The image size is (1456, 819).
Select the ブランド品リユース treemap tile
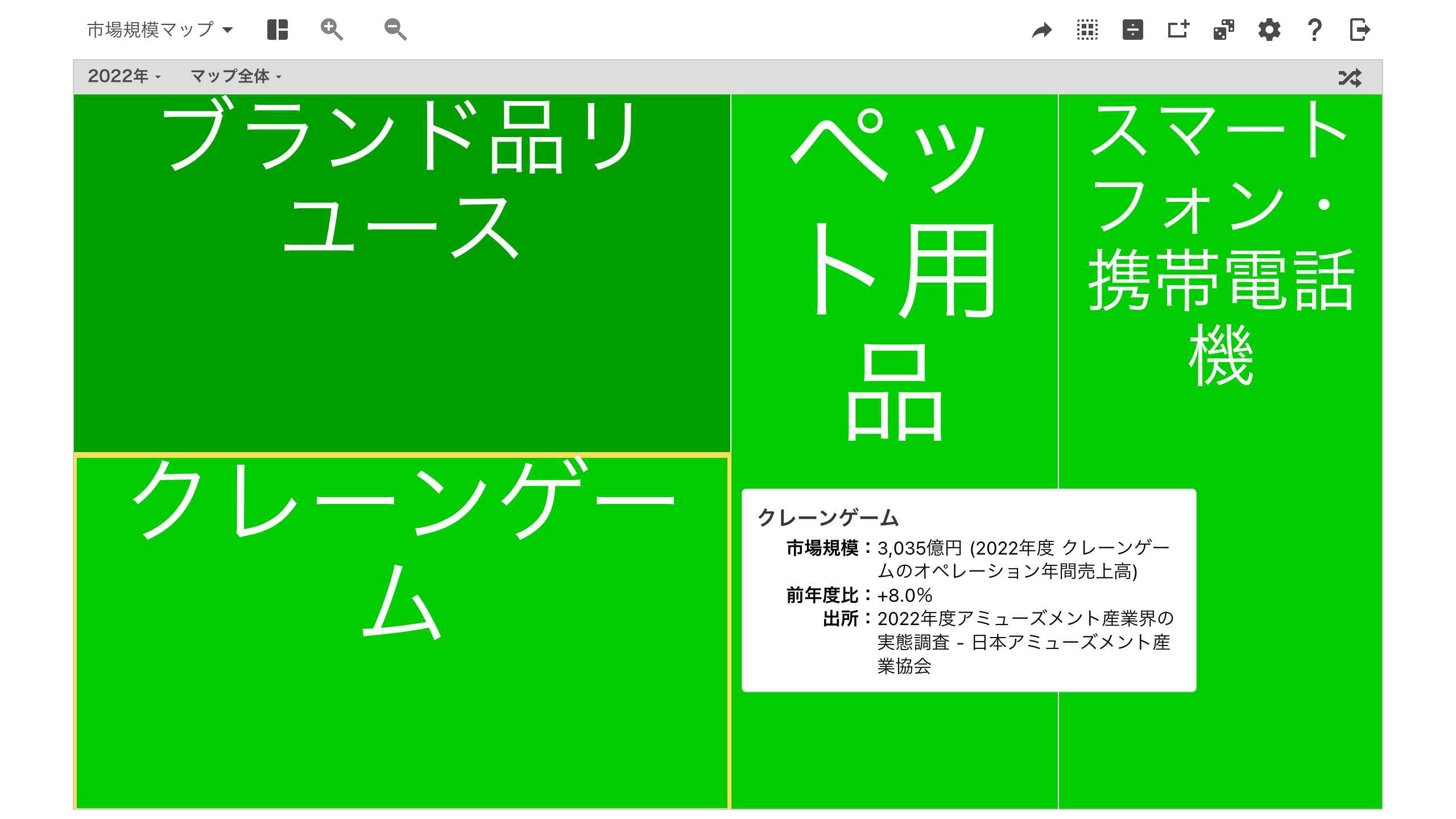402,274
